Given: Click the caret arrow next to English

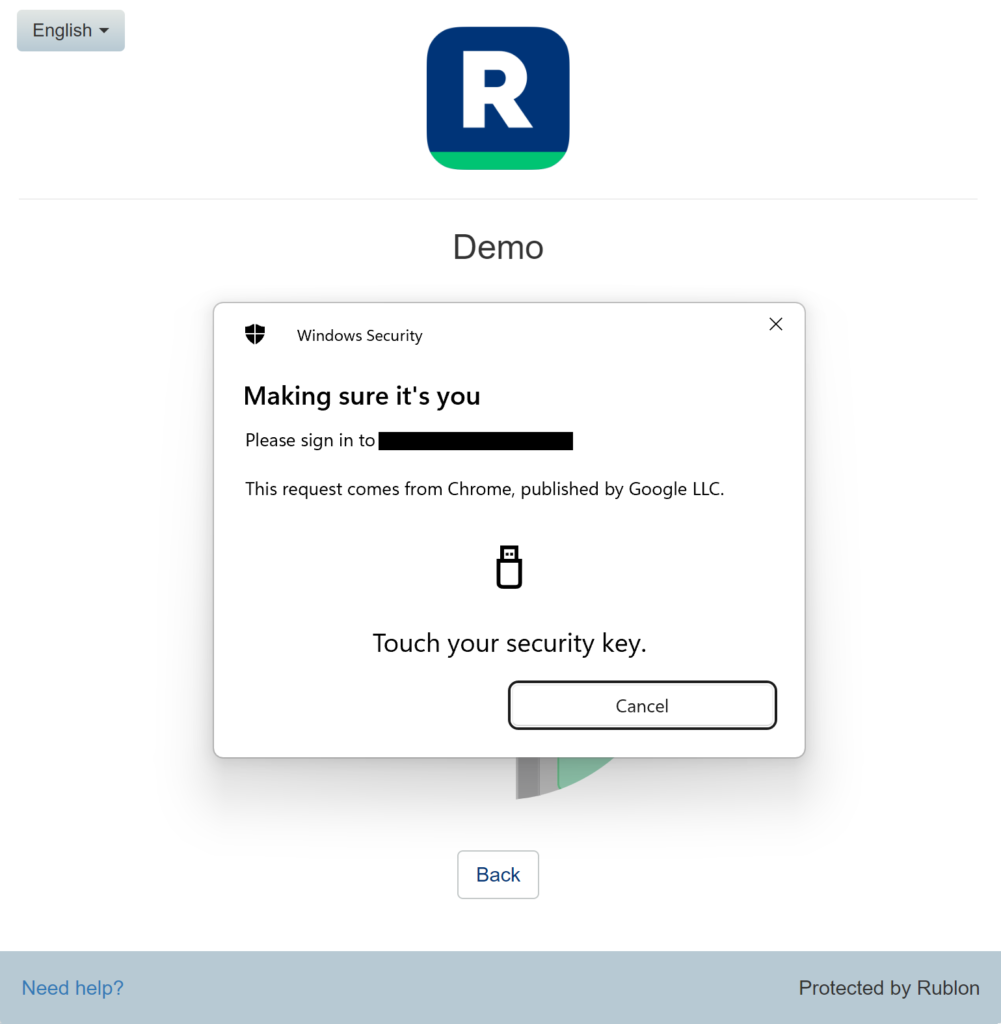Looking at the screenshot, I should point(103,31).
